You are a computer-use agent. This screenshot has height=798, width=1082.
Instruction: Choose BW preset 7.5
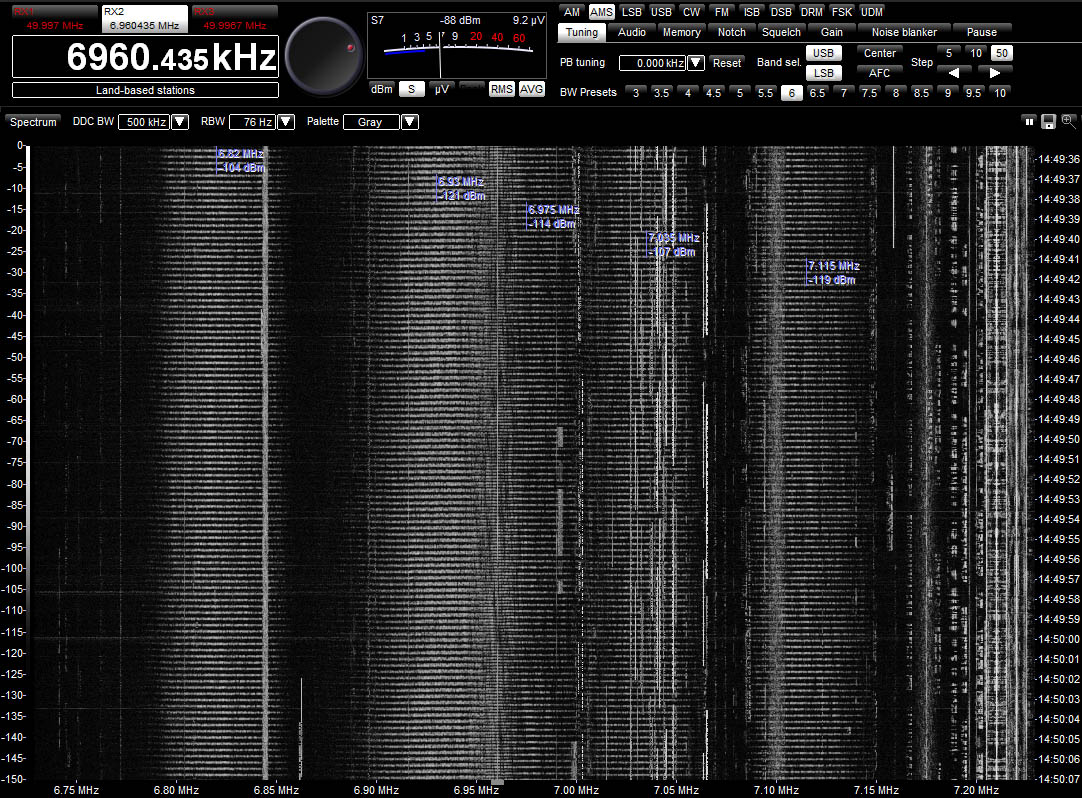point(869,93)
